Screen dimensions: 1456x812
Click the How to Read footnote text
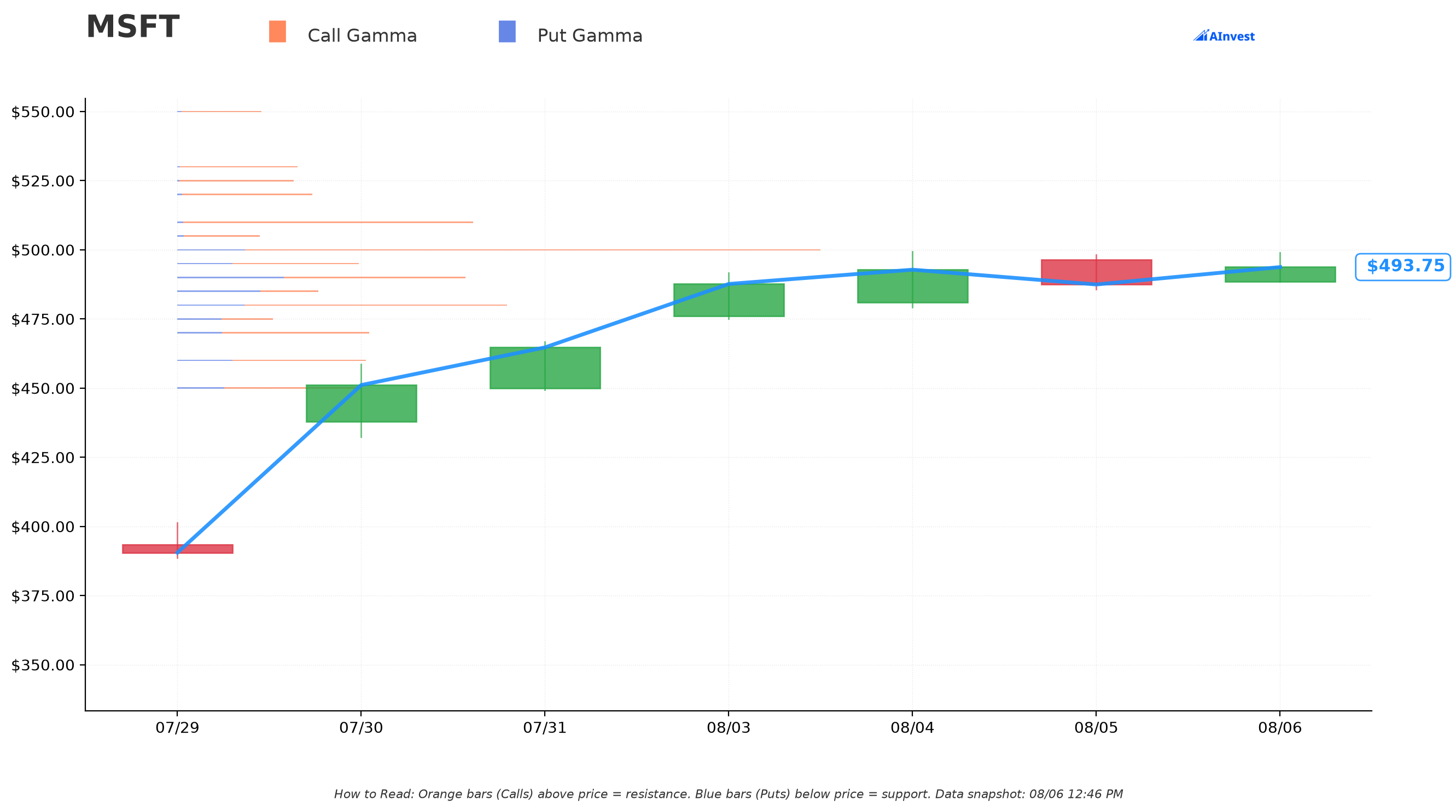(x=729, y=794)
